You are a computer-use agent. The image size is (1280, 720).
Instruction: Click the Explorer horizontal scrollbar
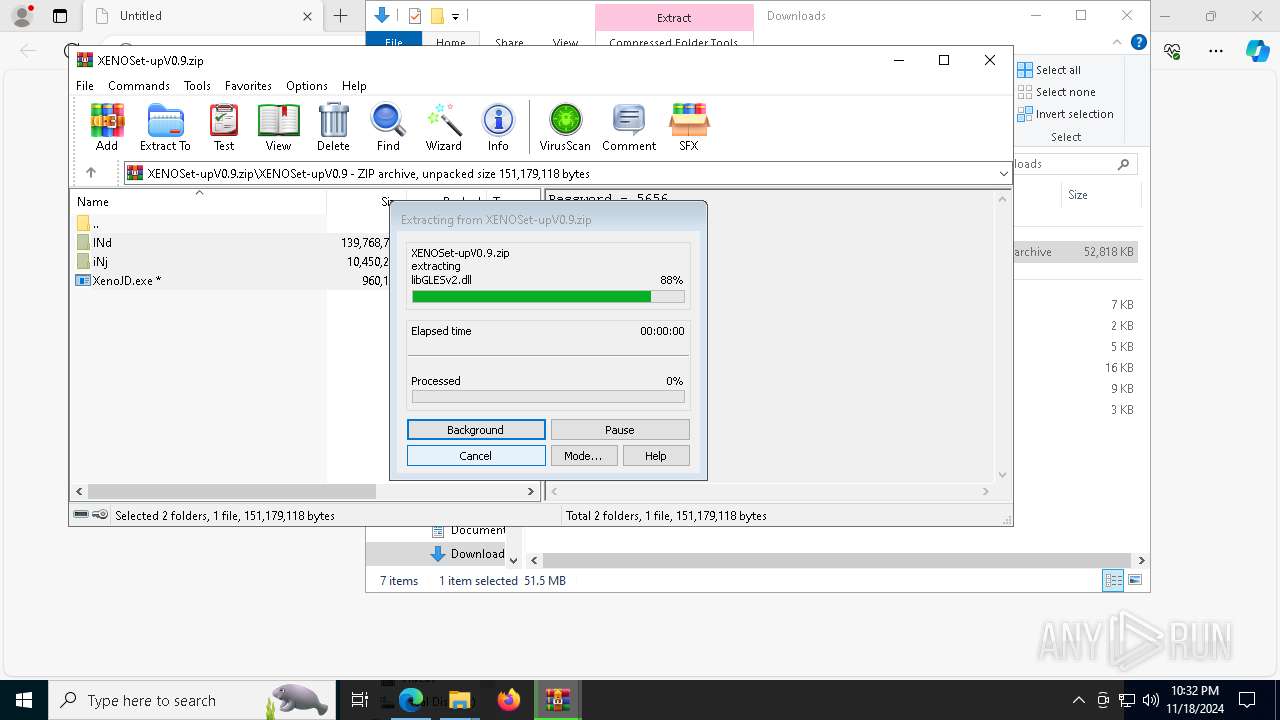point(838,561)
